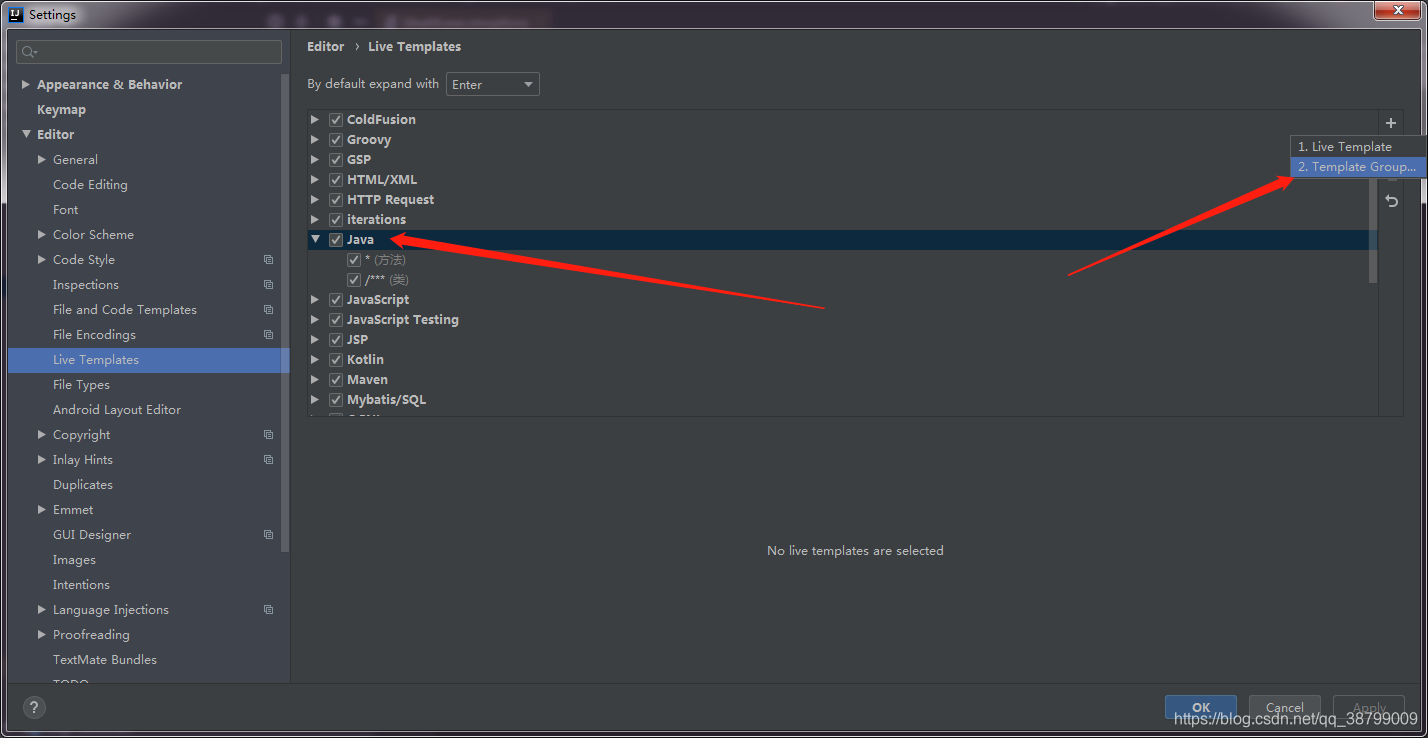Toggle the GSP group checkbox

click(x=336, y=160)
